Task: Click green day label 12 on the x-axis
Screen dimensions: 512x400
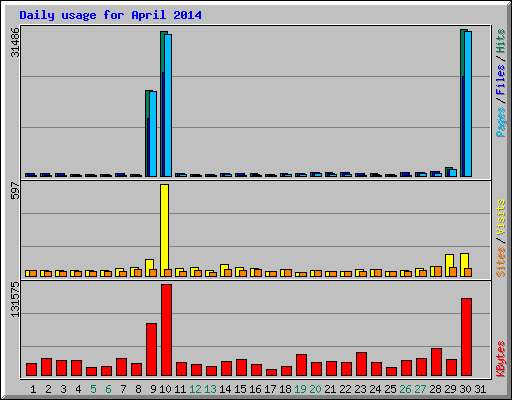Action: (195, 389)
